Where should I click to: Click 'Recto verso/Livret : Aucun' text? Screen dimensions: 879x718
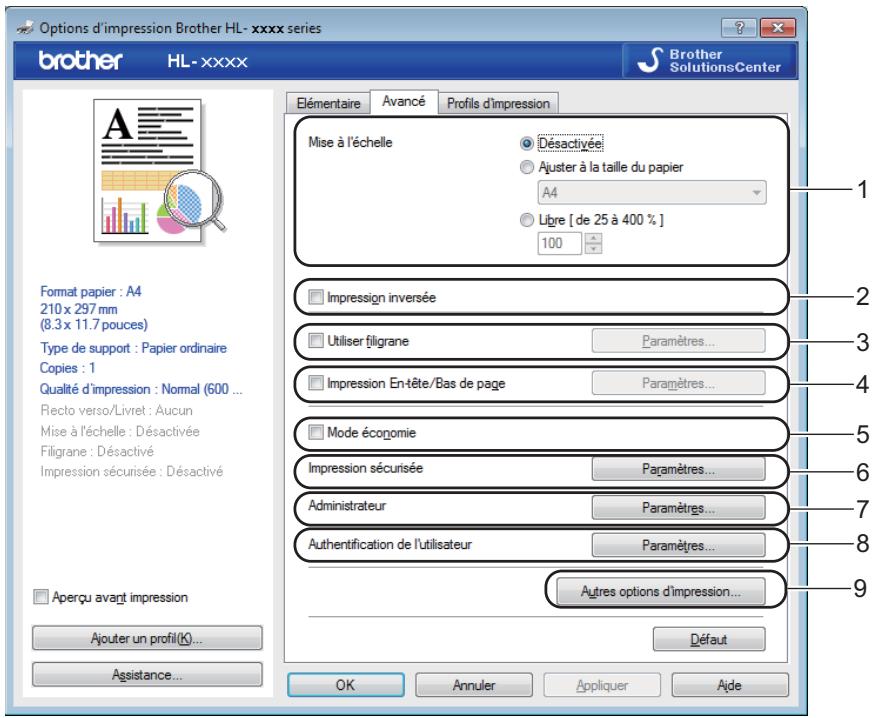tap(117, 410)
